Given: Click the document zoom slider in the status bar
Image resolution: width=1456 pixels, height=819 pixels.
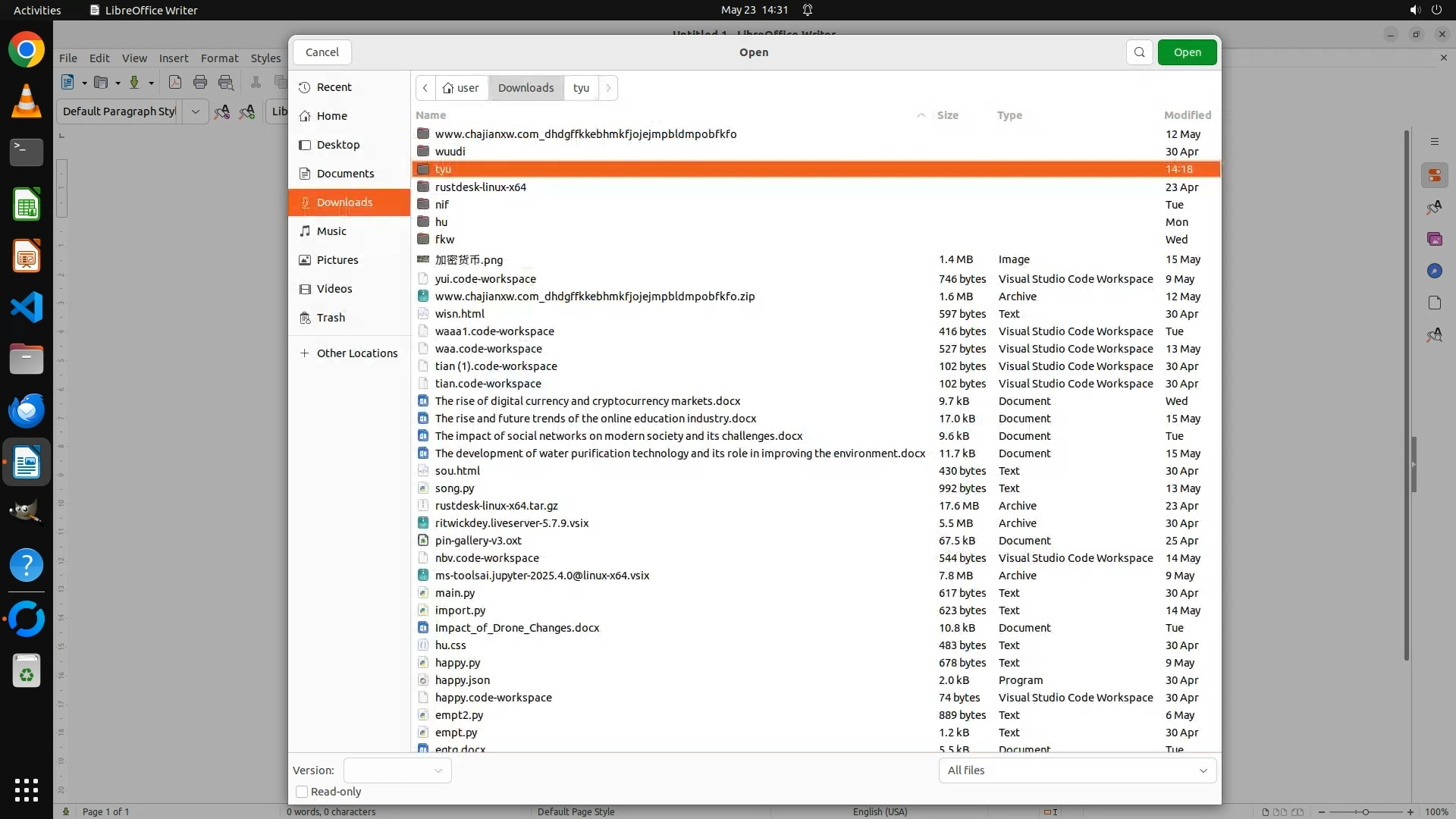Looking at the screenshot, I should [x=1365, y=812].
